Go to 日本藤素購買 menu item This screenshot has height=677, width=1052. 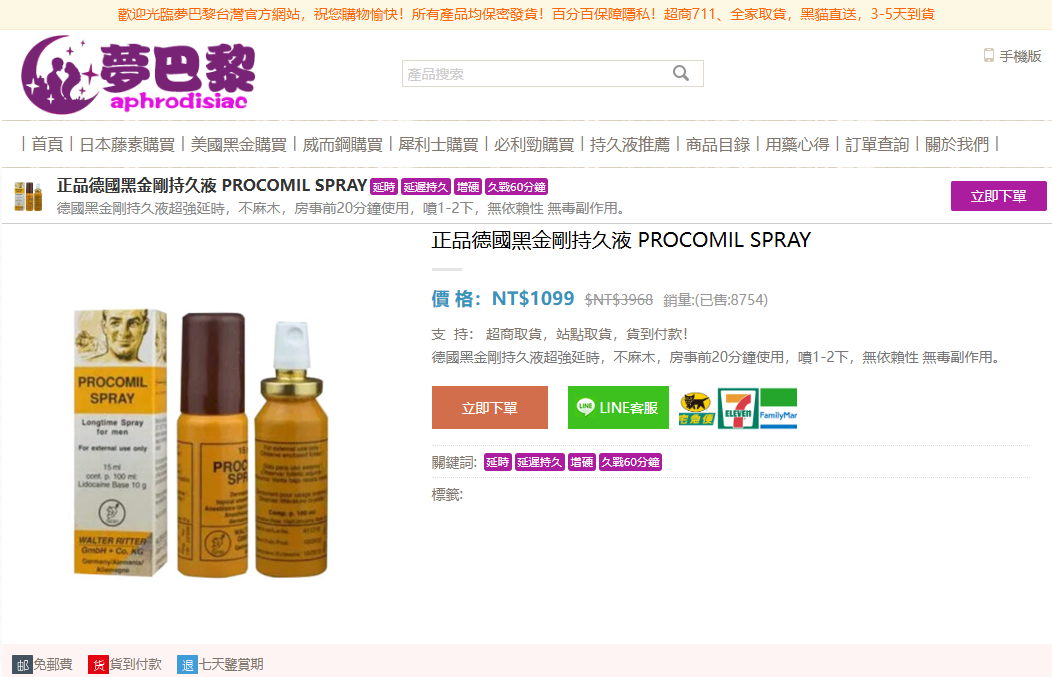pyautogui.click(x=127, y=144)
